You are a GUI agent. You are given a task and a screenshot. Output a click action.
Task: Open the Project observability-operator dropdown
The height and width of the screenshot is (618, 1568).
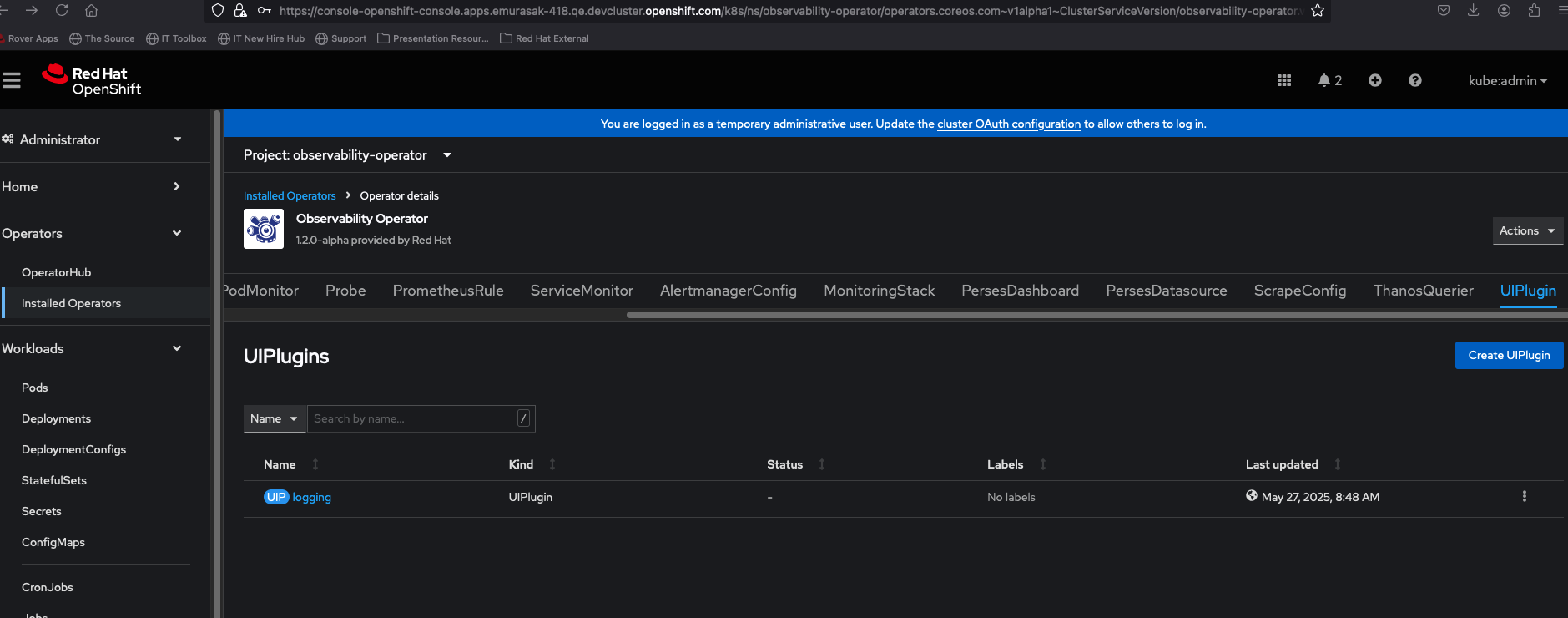click(x=347, y=154)
